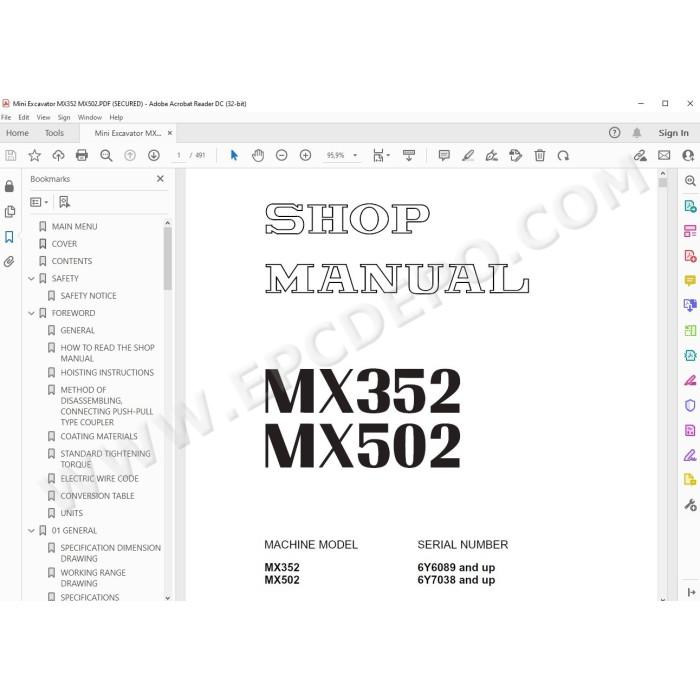
Task: Open the Sign menu
Action: tap(64, 117)
